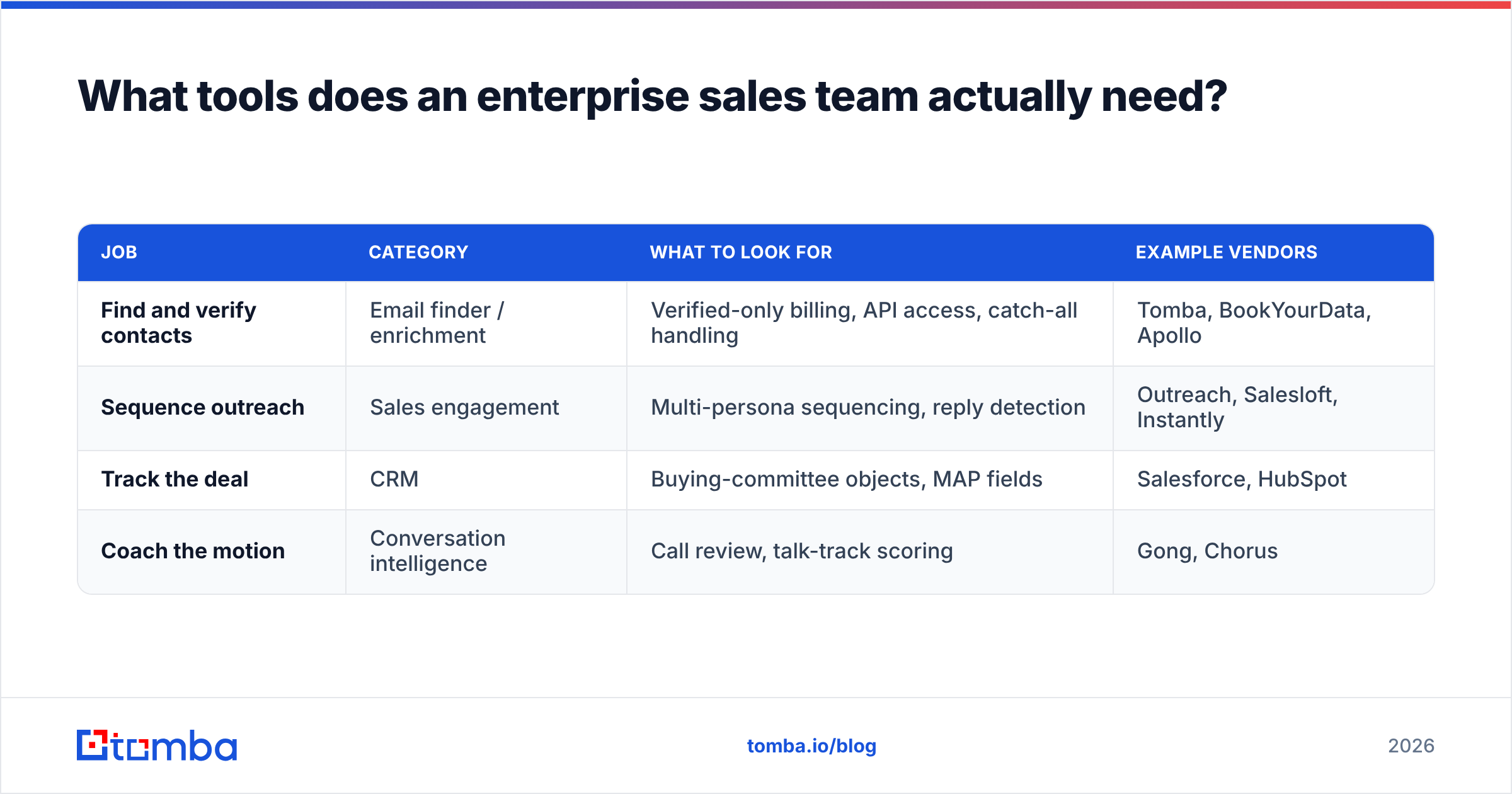This screenshot has width=1512, height=794.
Task: Click 'Outreach, Salesloft, Instantly' cell
Action: click(x=1274, y=408)
